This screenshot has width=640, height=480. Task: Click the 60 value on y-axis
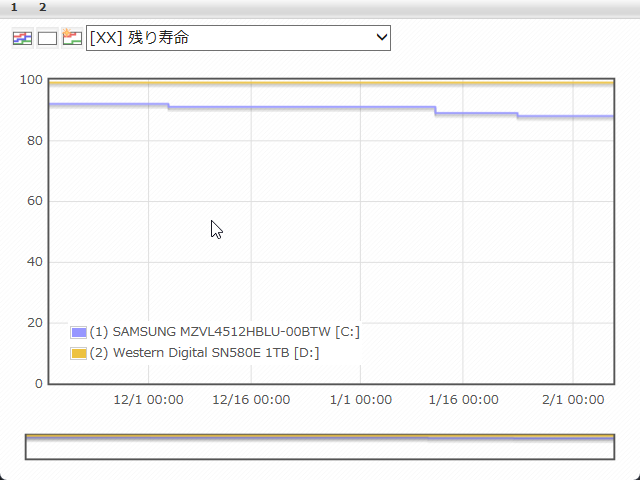34,202
